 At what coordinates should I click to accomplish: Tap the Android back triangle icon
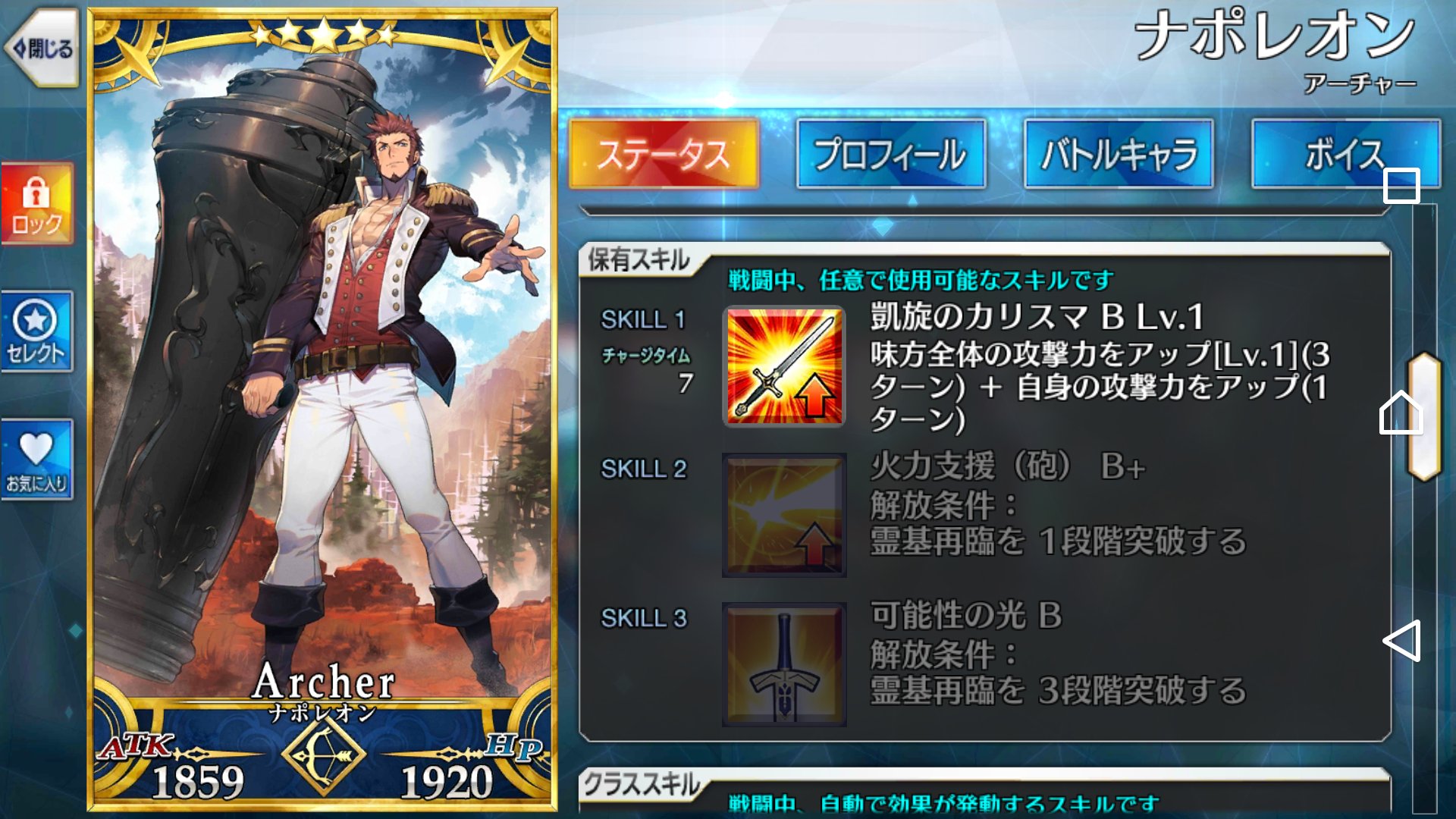[x=1401, y=641]
